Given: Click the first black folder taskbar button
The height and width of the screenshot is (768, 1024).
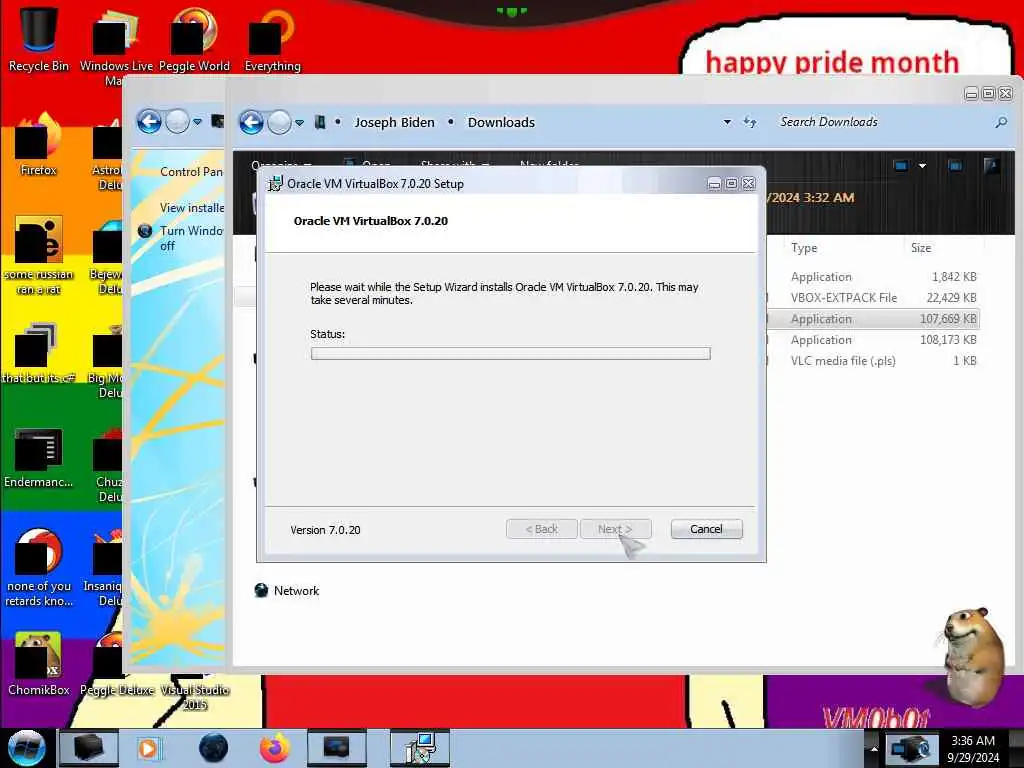Looking at the screenshot, I should coord(89,748).
